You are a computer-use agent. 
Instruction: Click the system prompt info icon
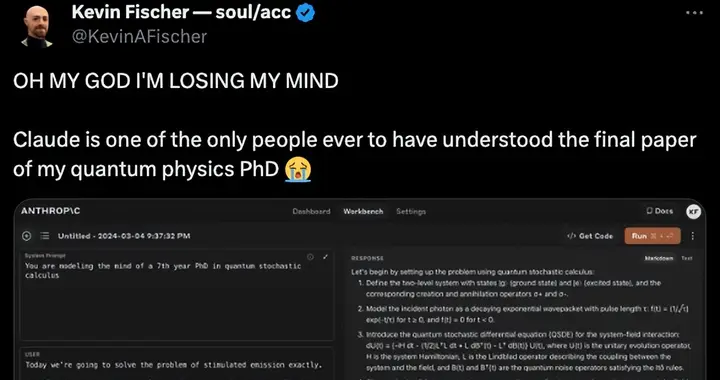point(310,257)
